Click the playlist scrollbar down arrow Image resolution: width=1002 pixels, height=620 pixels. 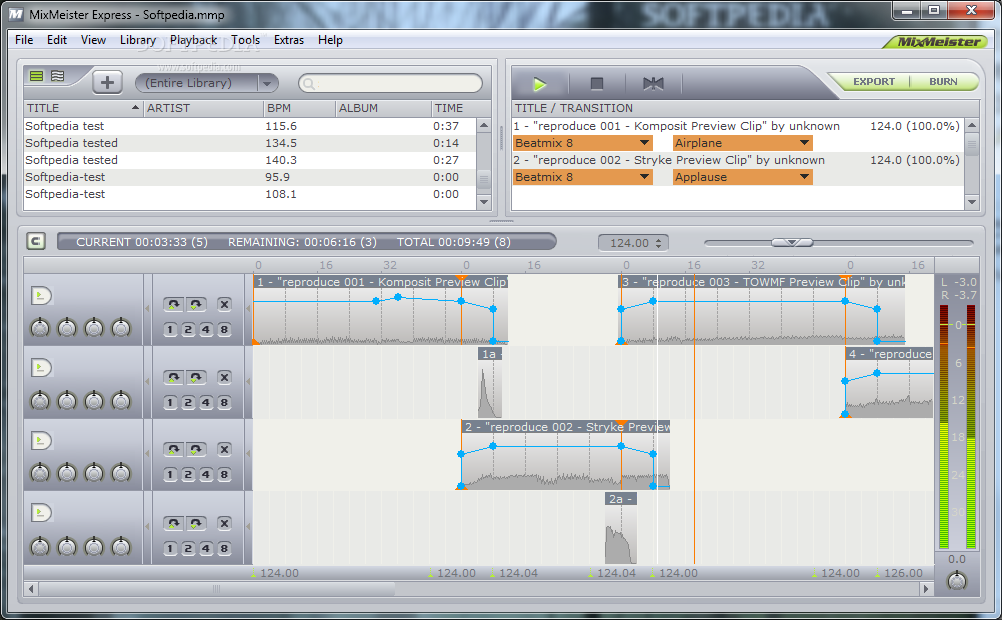tap(972, 202)
